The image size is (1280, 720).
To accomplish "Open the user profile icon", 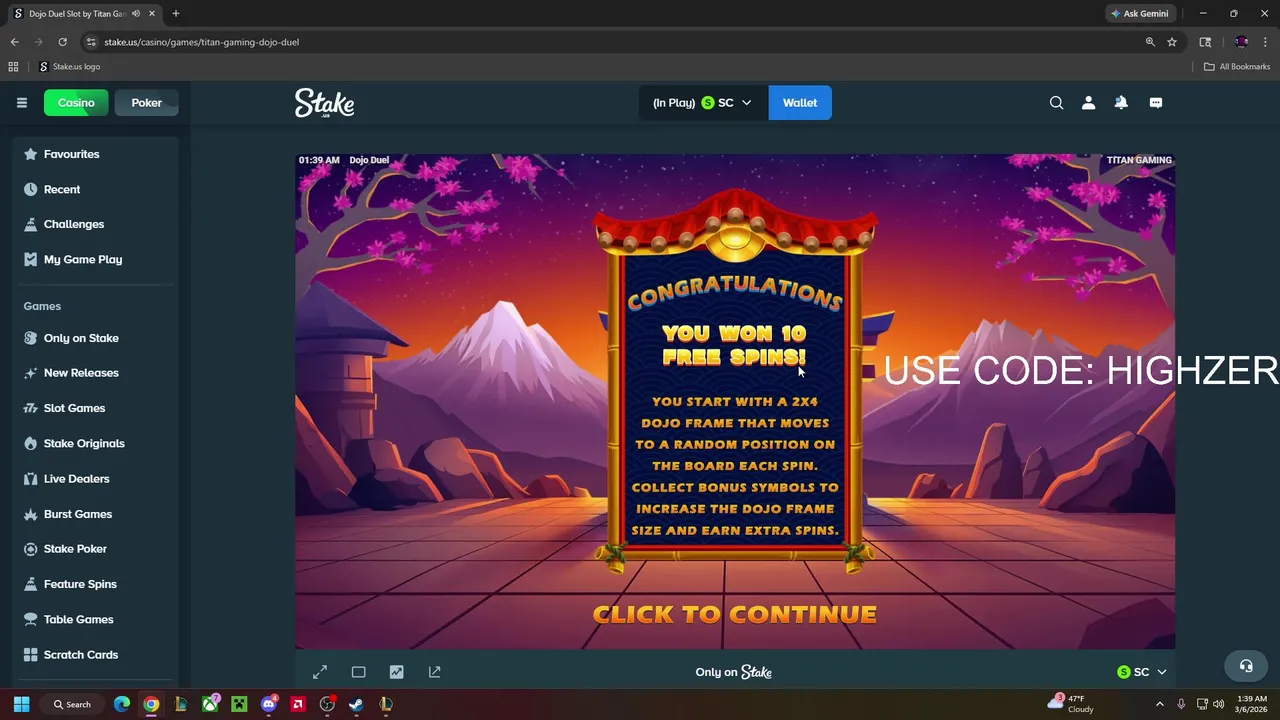I will 1089,103.
